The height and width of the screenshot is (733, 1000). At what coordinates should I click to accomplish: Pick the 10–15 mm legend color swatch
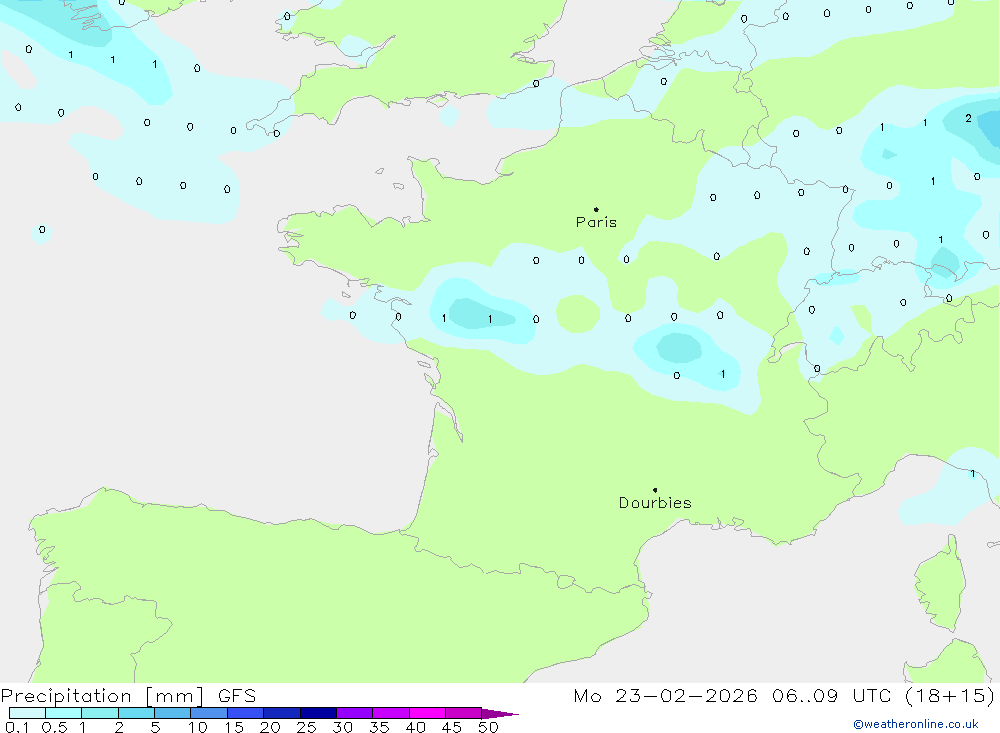coord(209,713)
